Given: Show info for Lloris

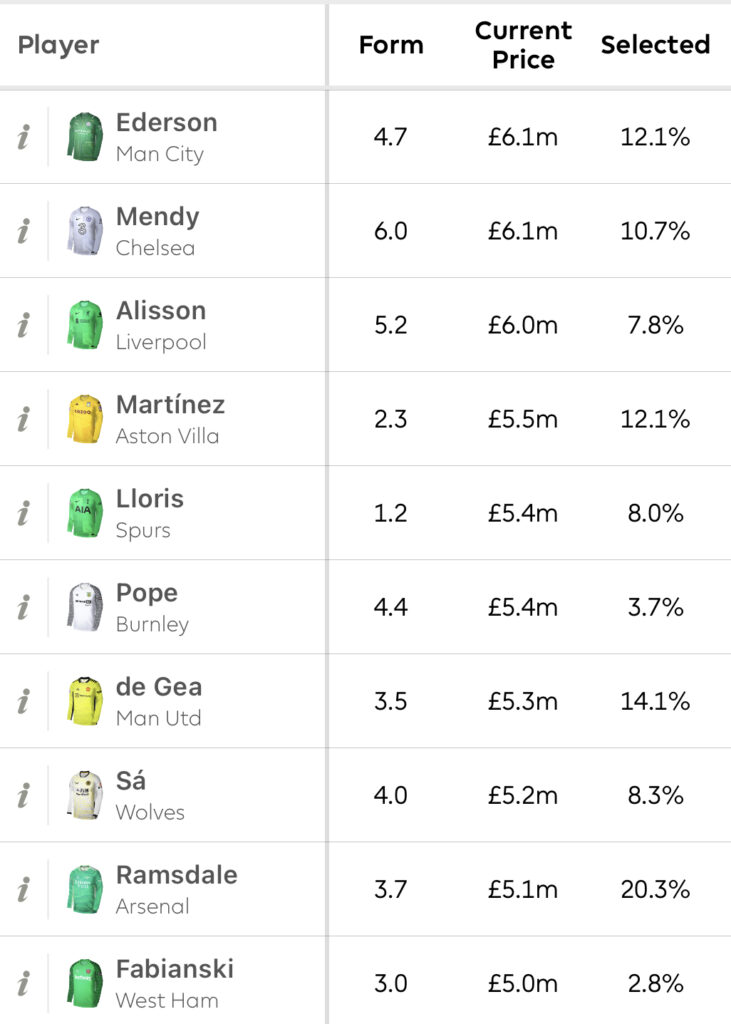Looking at the screenshot, I should (x=24, y=513).
